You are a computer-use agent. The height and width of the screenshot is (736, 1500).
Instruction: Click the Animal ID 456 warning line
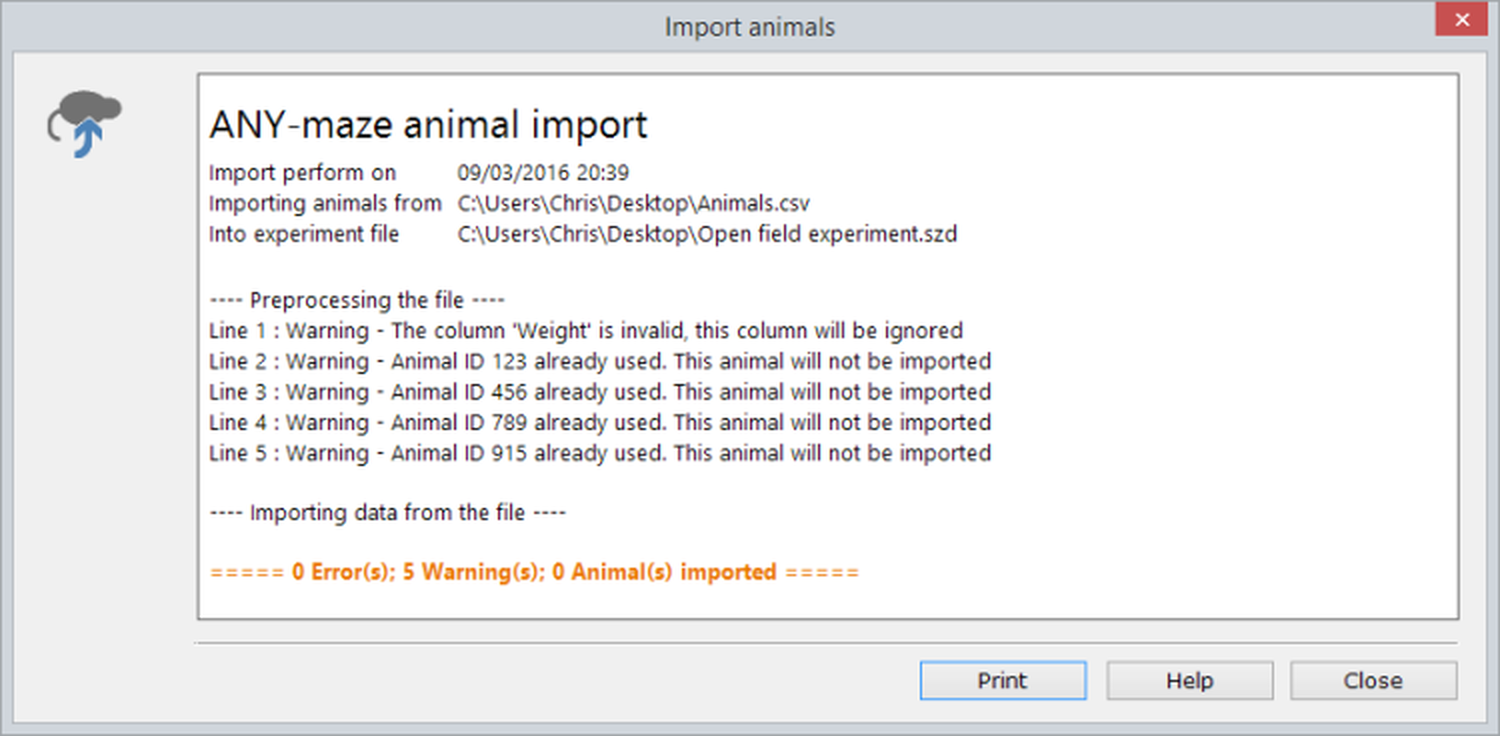[x=600, y=392]
